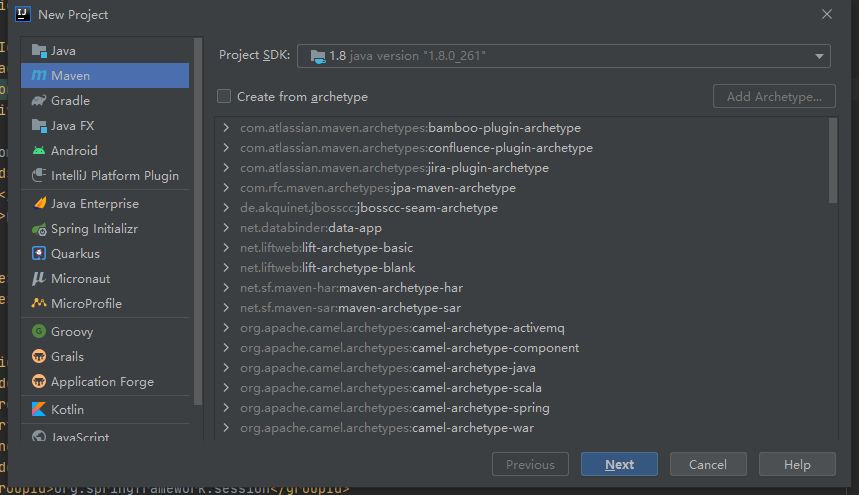Choose Spring Initializr project type

pyautogui.click(x=105, y=229)
